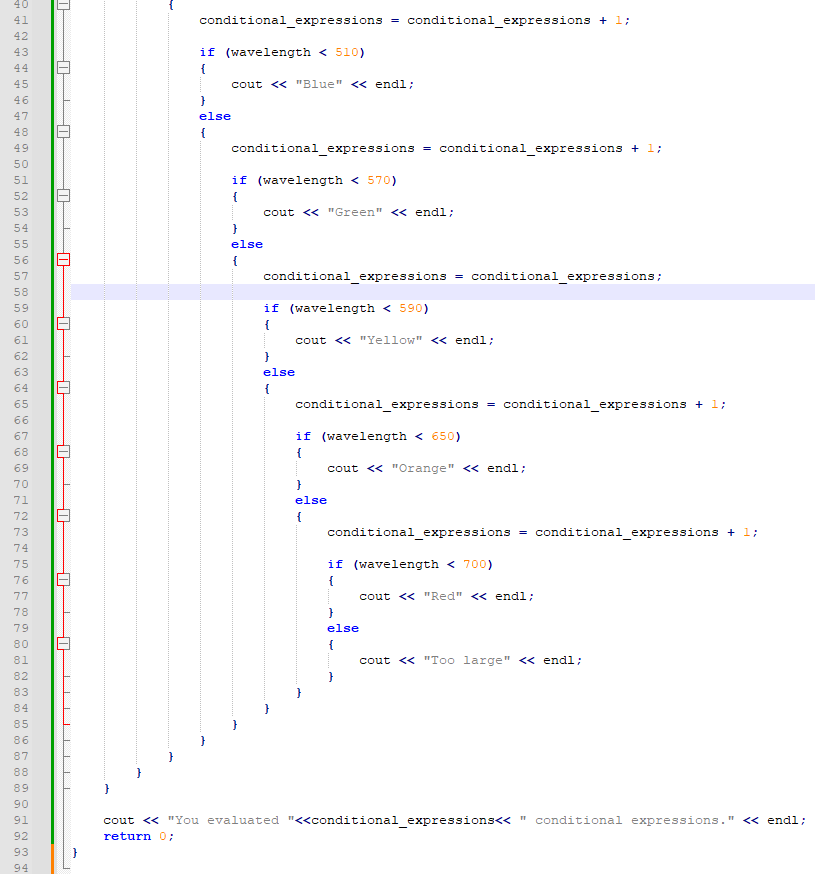815x874 pixels.
Task: Click the if keyword on line 59
Action: click(x=271, y=308)
